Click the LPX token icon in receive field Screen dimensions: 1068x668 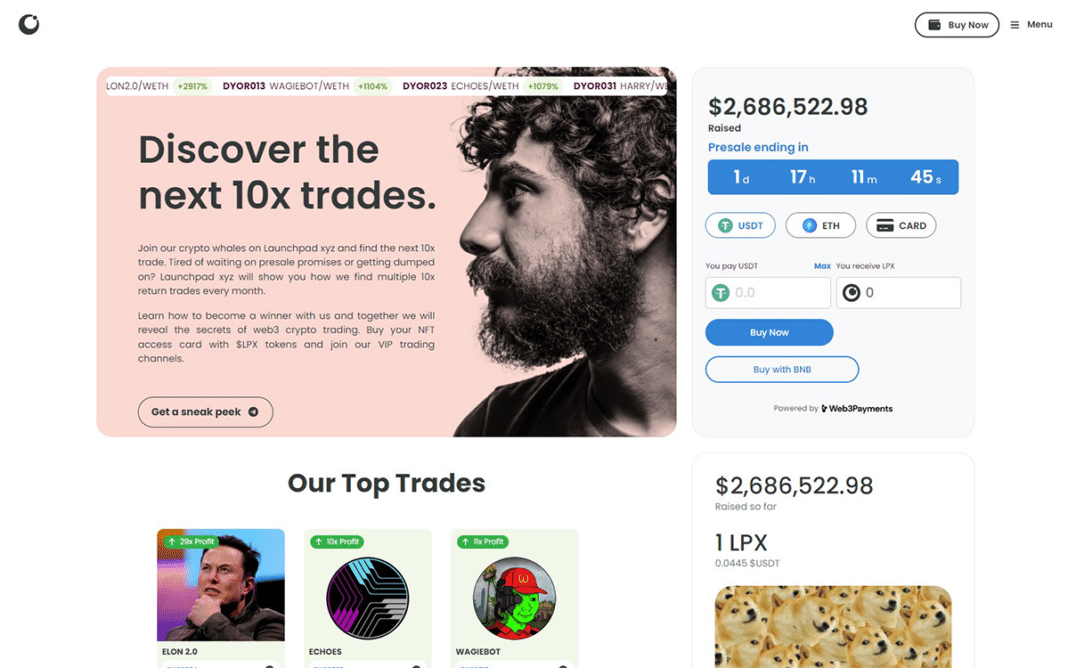851,293
